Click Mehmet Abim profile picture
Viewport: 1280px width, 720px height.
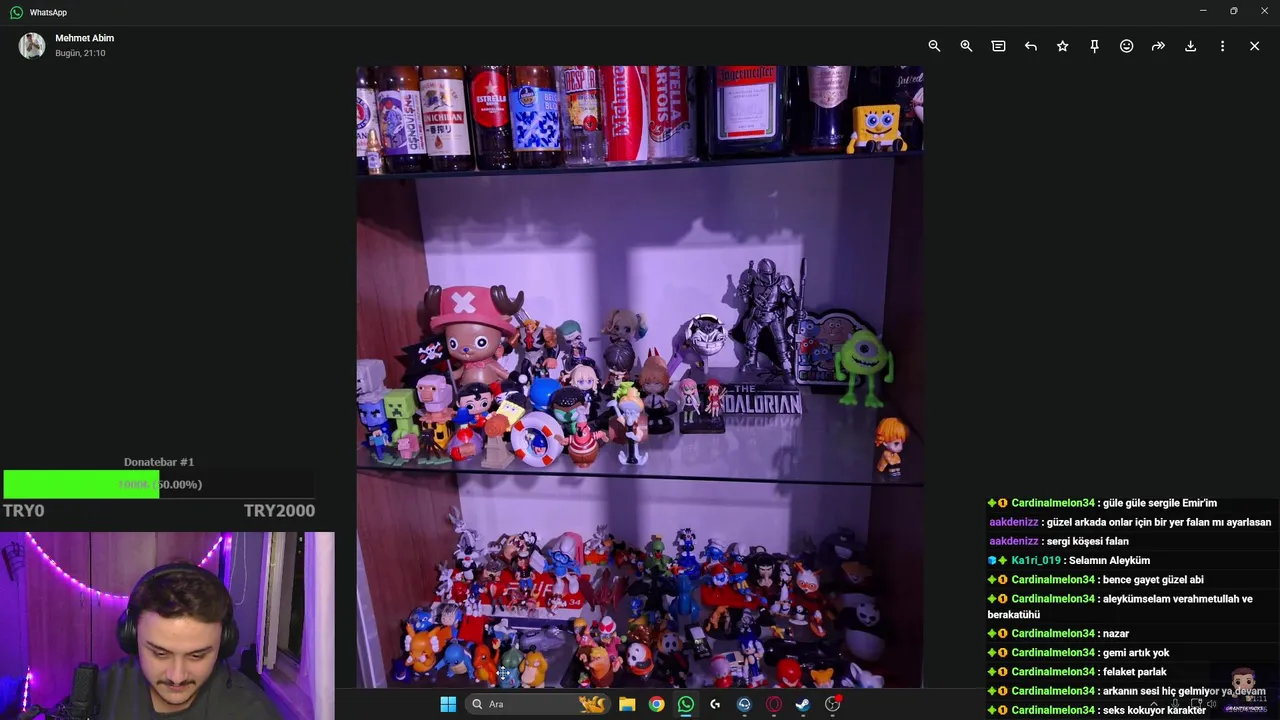(x=32, y=46)
